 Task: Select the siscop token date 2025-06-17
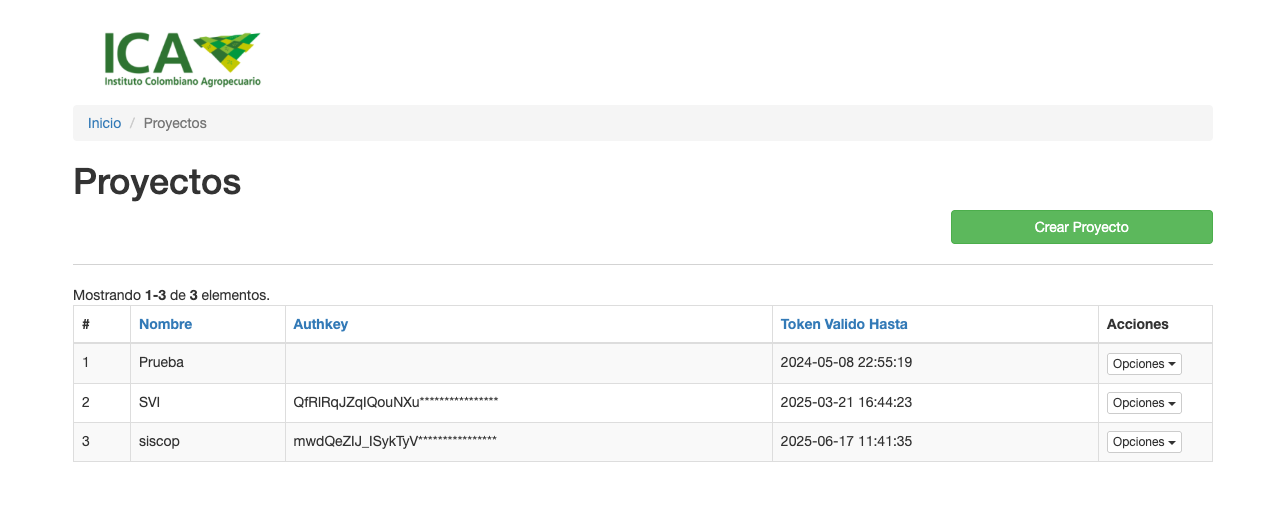click(x=846, y=441)
